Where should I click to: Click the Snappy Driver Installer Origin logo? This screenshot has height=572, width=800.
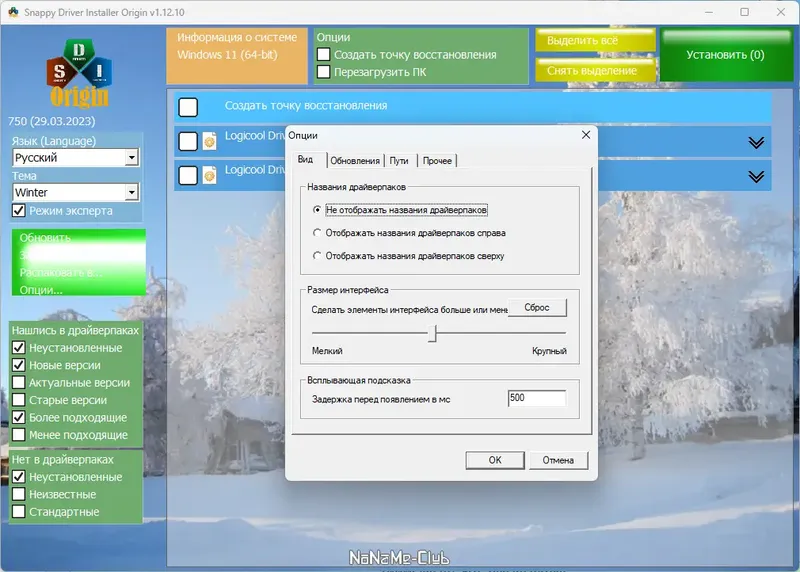79,73
